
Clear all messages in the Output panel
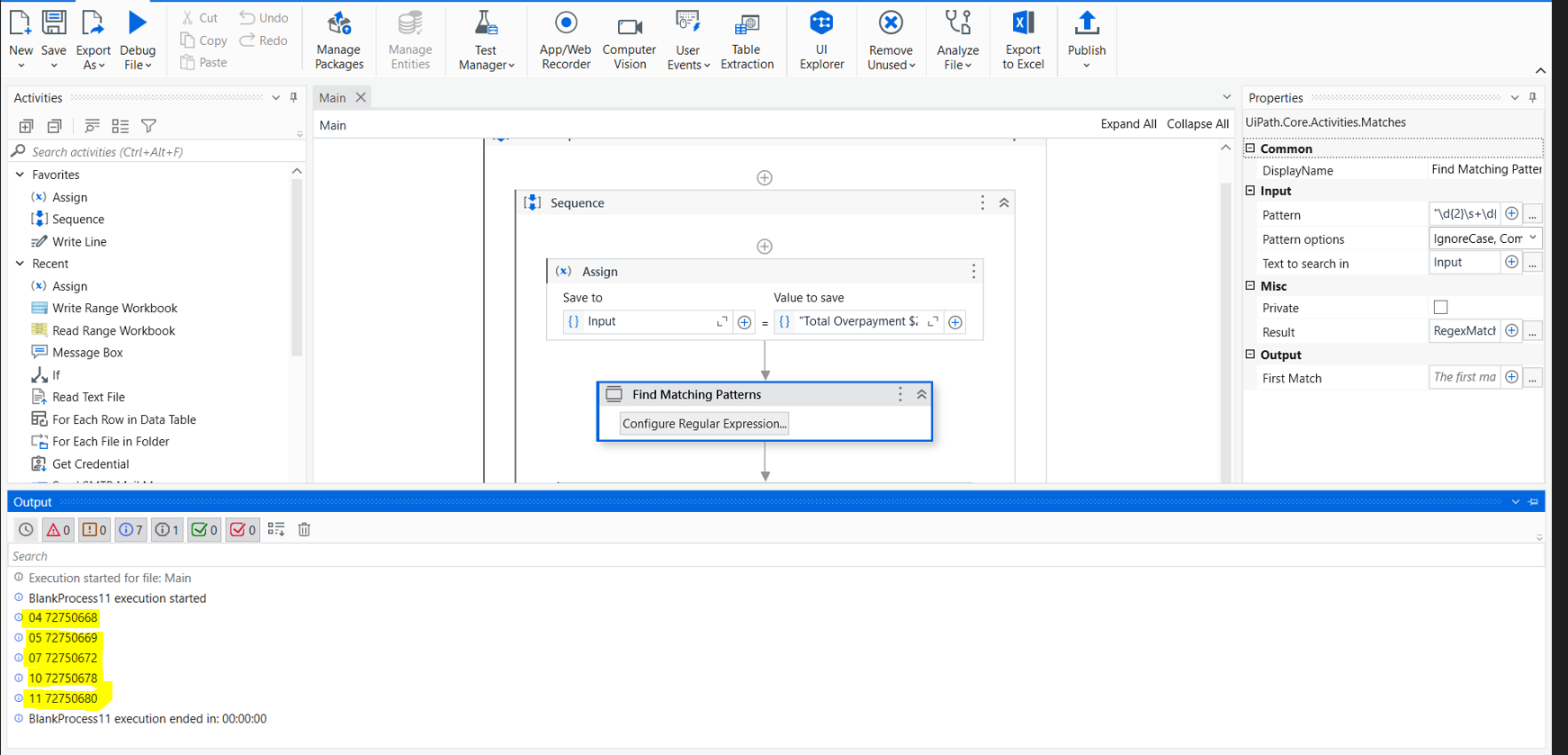(304, 530)
